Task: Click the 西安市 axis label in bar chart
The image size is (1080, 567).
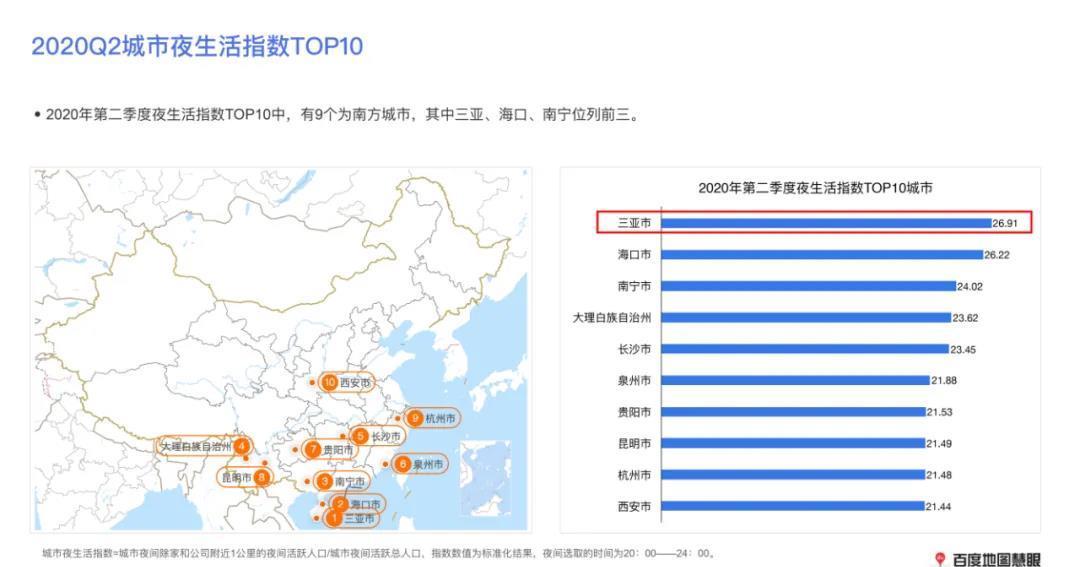Action: (634, 506)
